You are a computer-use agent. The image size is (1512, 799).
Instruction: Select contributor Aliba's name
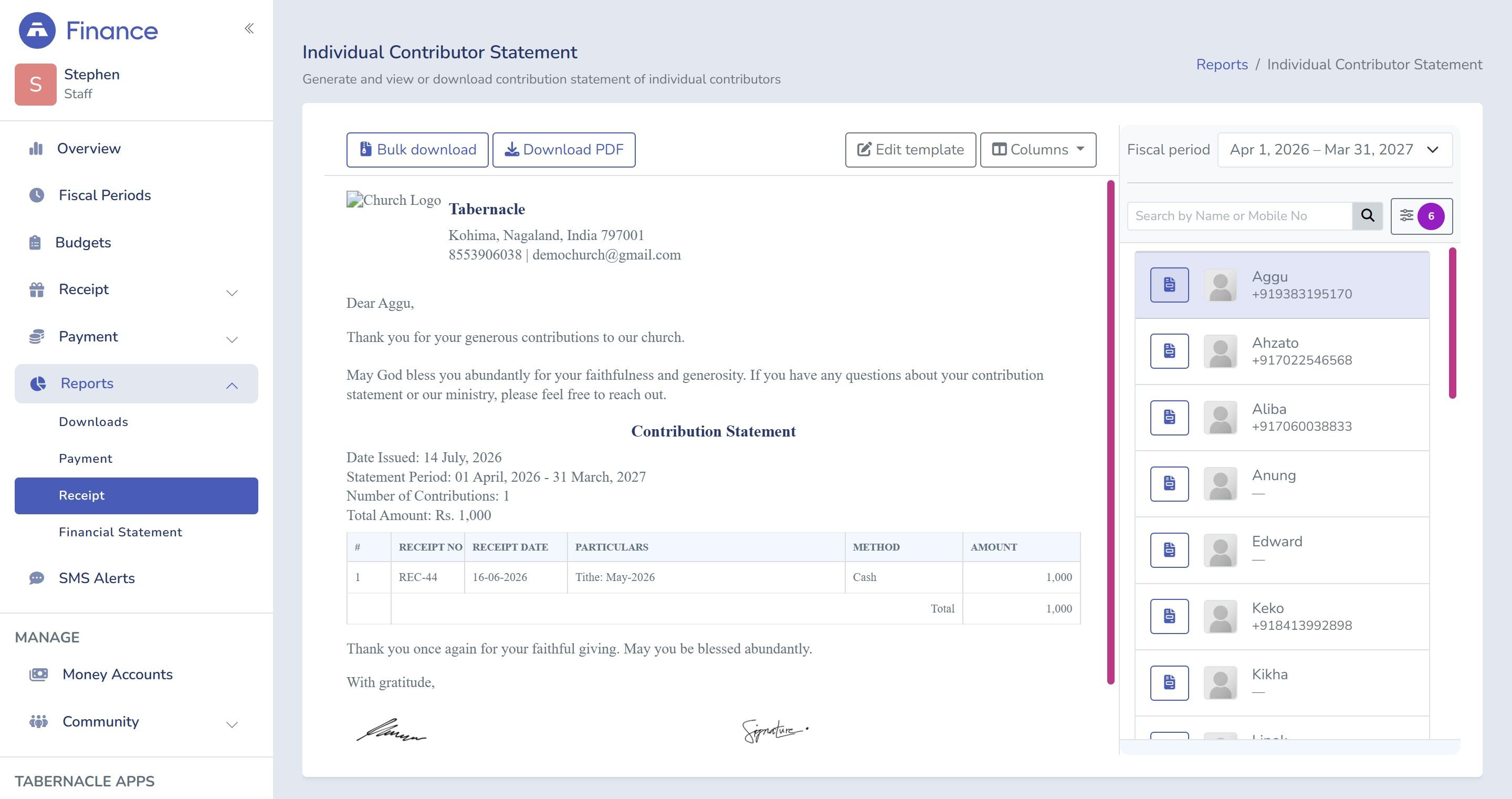(1268, 409)
